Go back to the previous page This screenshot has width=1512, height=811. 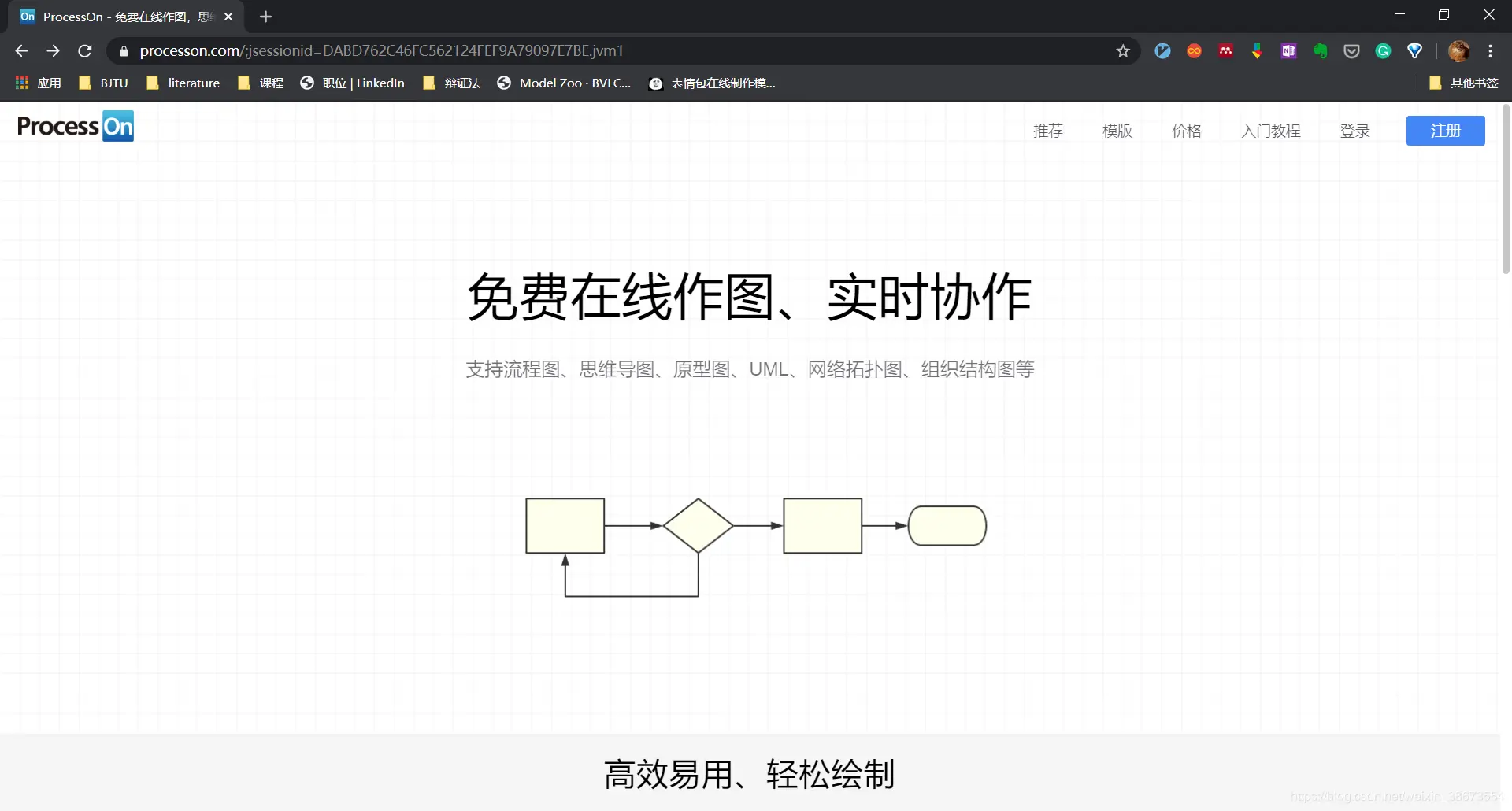point(20,50)
